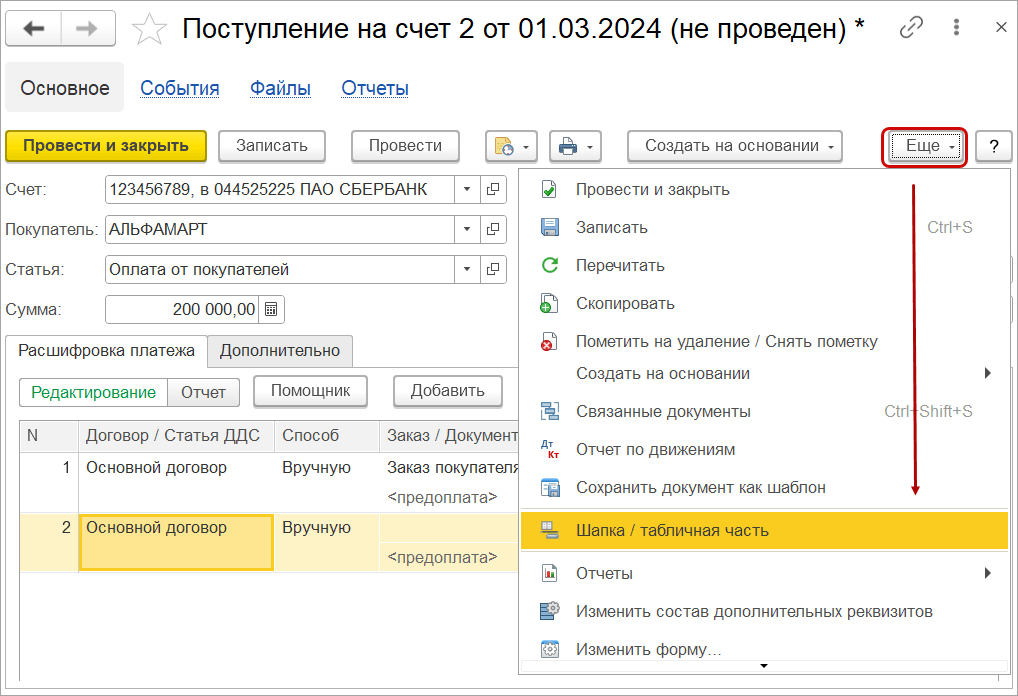Open Счет record via its open button
This screenshot has width=1018, height=696.
pos(493,190)
